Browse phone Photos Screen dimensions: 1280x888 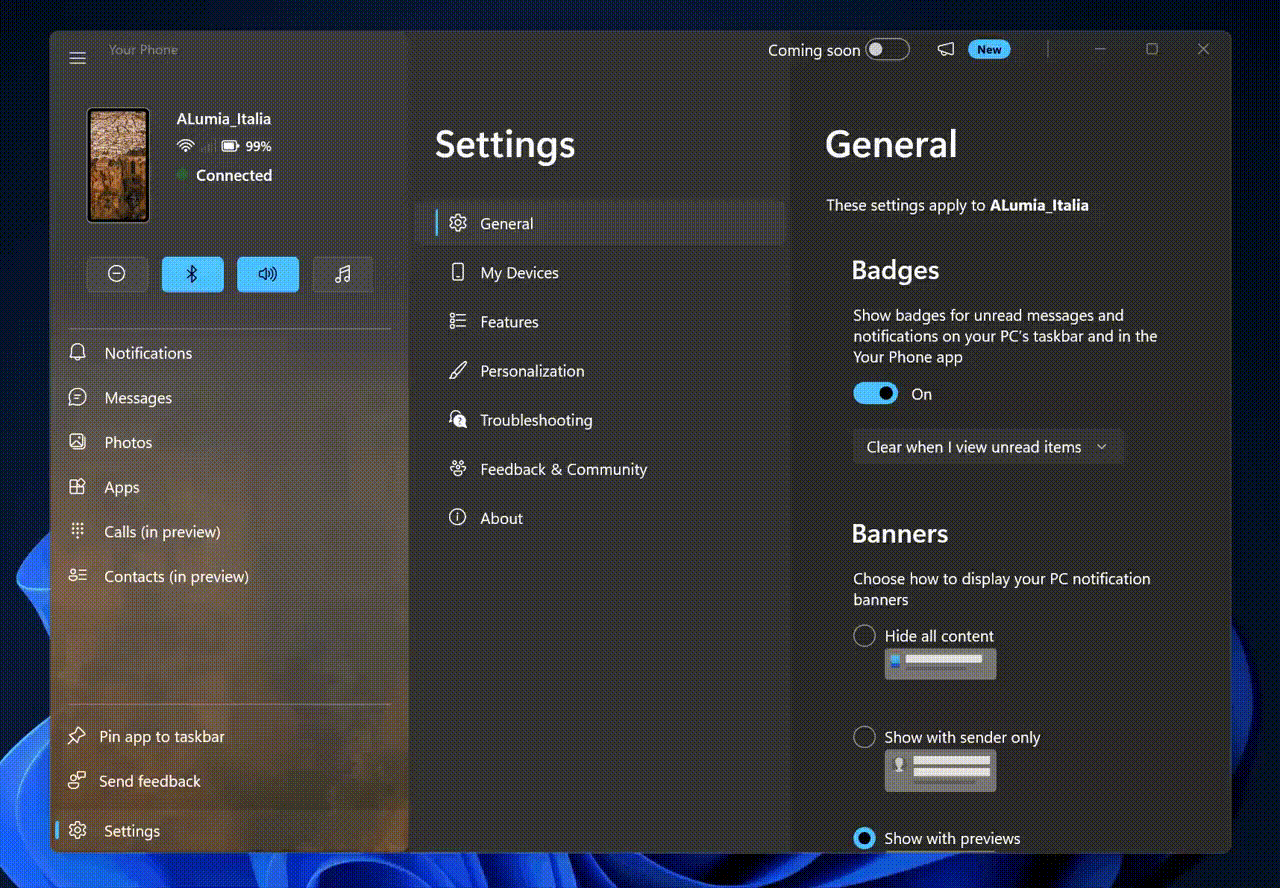click(128, 442)
